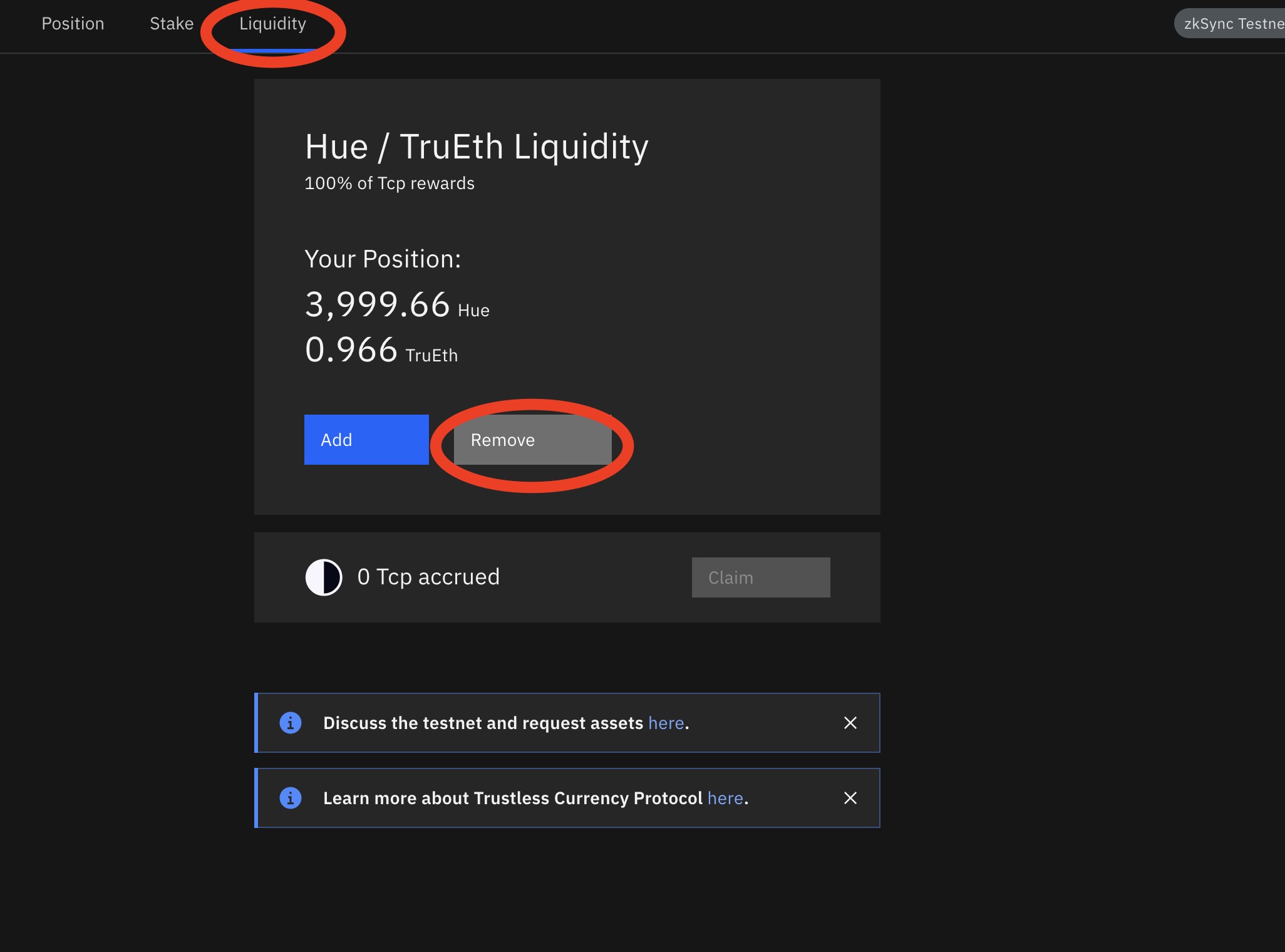This screenshot has height=952, width=1285.
Task: Close the Trustless Currency Protocol banner
Action: [850, 798]
